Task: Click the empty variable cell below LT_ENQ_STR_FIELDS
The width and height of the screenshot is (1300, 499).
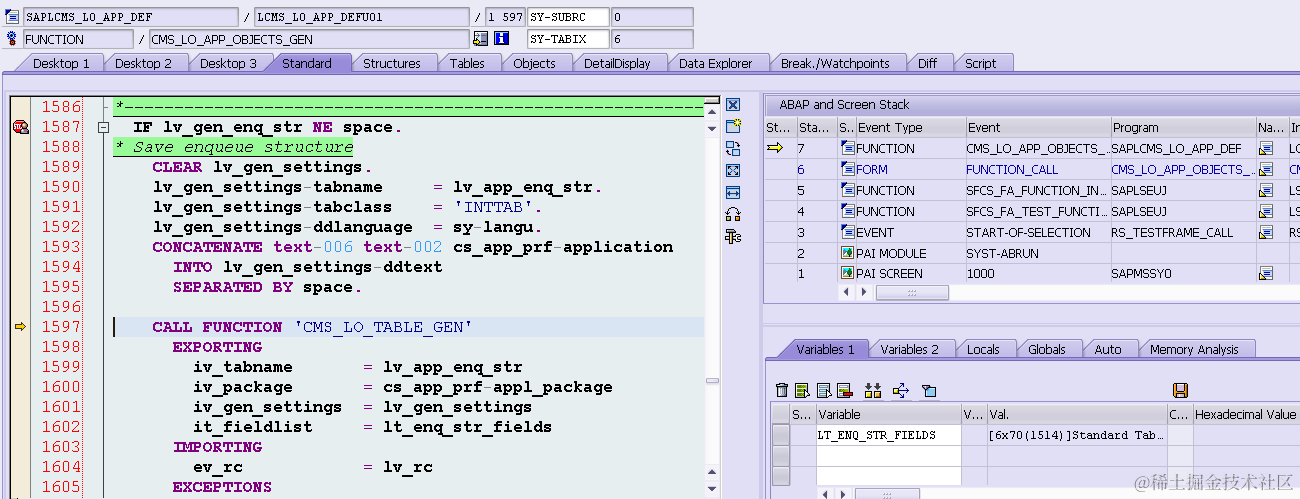Action: click(x=889, y=455)
